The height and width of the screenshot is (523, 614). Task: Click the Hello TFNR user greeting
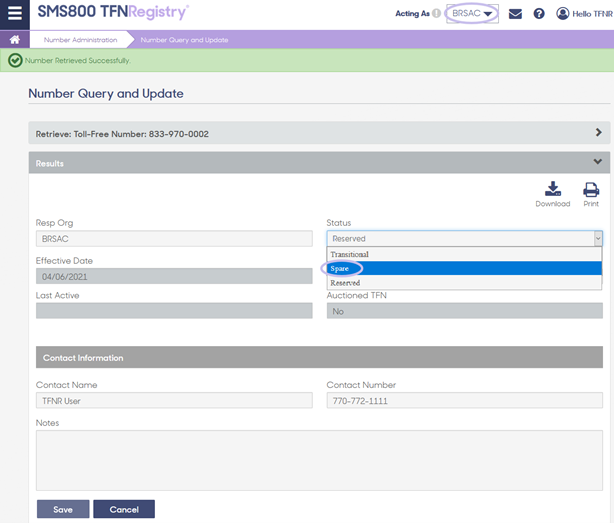pyautogui.click(x=592, y=14)
